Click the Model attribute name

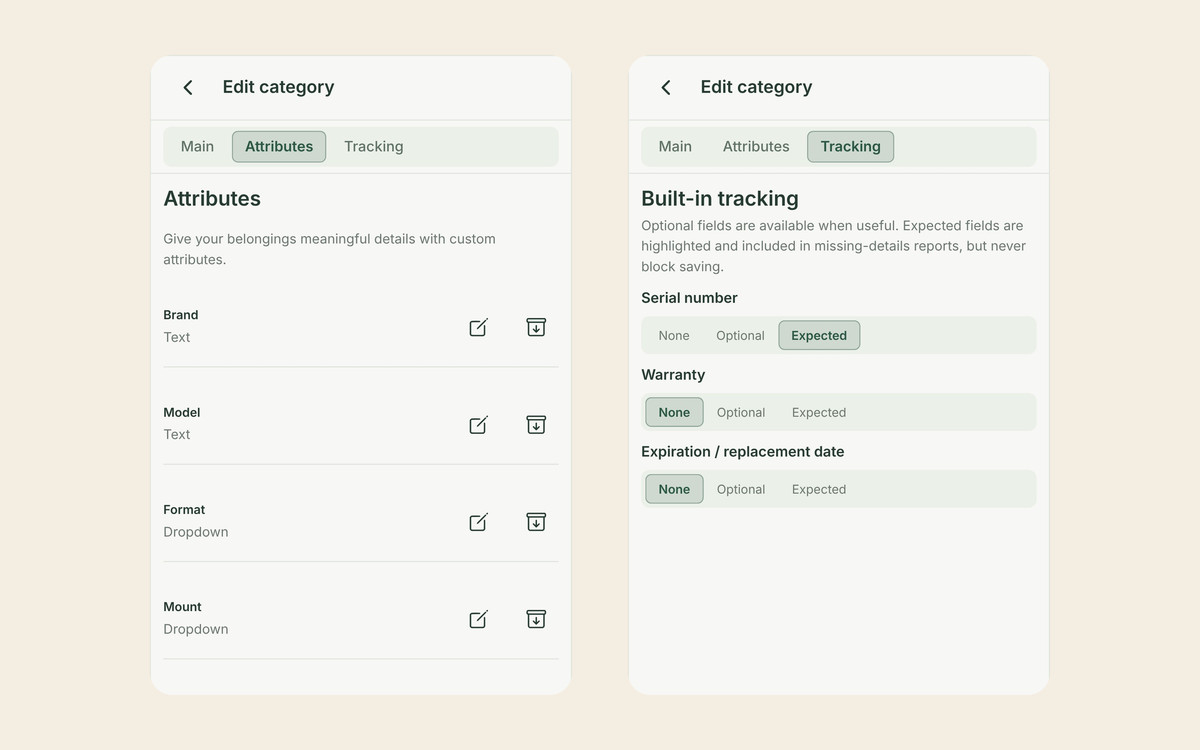(182, 412)
